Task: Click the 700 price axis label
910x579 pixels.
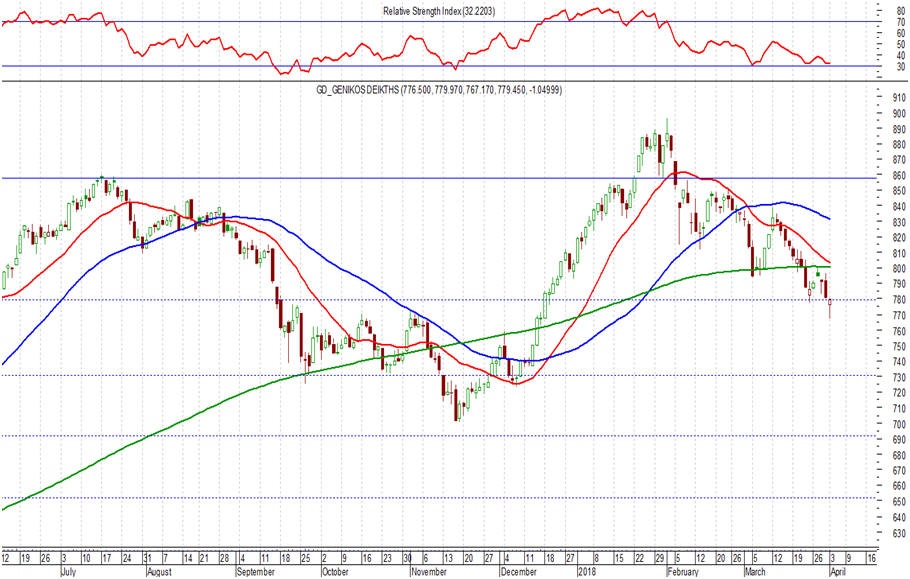Action: tap(900, 424)
